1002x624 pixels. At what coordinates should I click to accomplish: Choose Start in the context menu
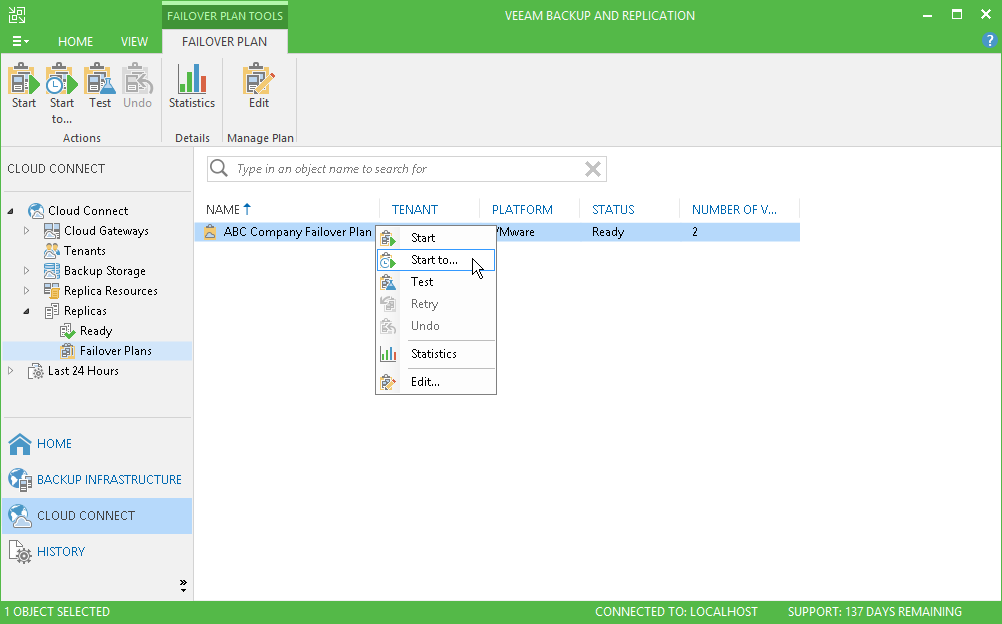point(436,238)
